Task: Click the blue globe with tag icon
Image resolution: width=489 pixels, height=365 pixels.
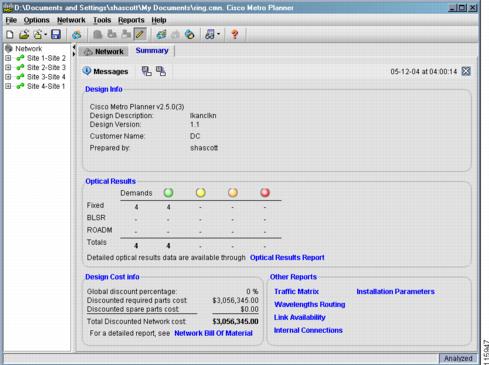Action: (189, 34)
